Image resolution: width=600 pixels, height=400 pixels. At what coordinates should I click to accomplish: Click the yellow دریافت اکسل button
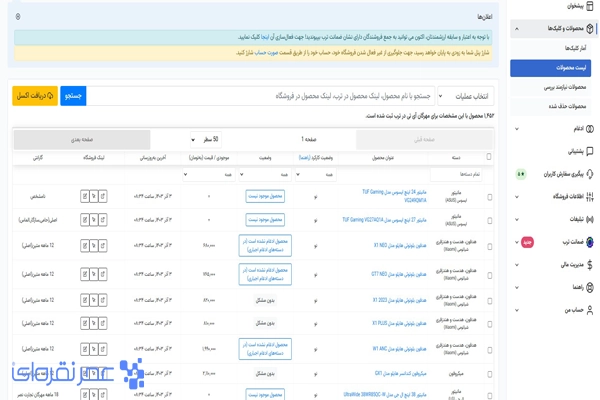click(x=35, y=96)
